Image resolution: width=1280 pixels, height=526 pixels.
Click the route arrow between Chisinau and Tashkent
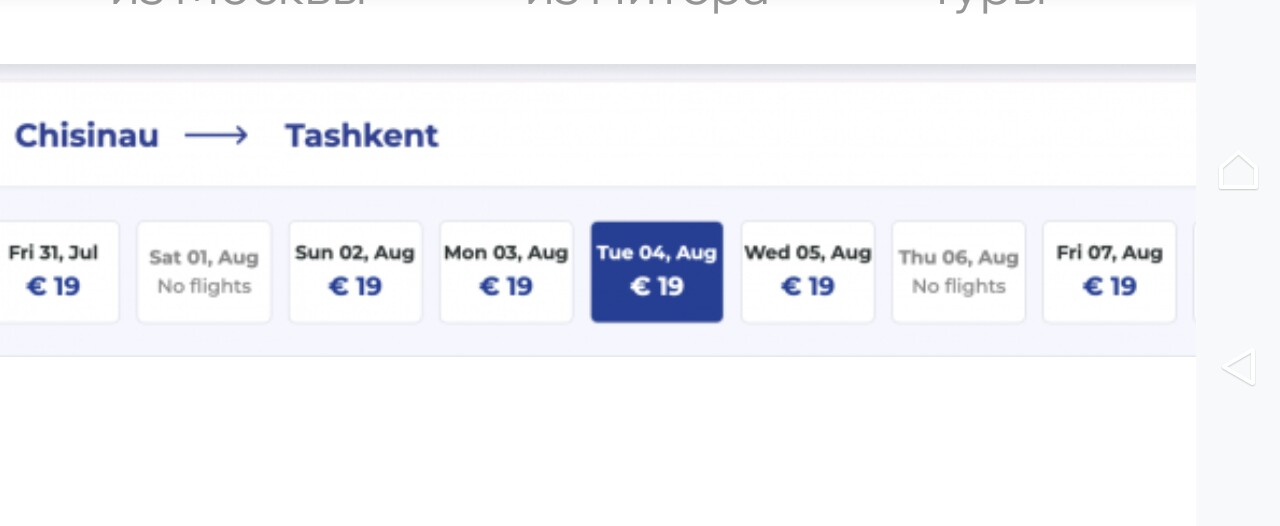[216, 136]
